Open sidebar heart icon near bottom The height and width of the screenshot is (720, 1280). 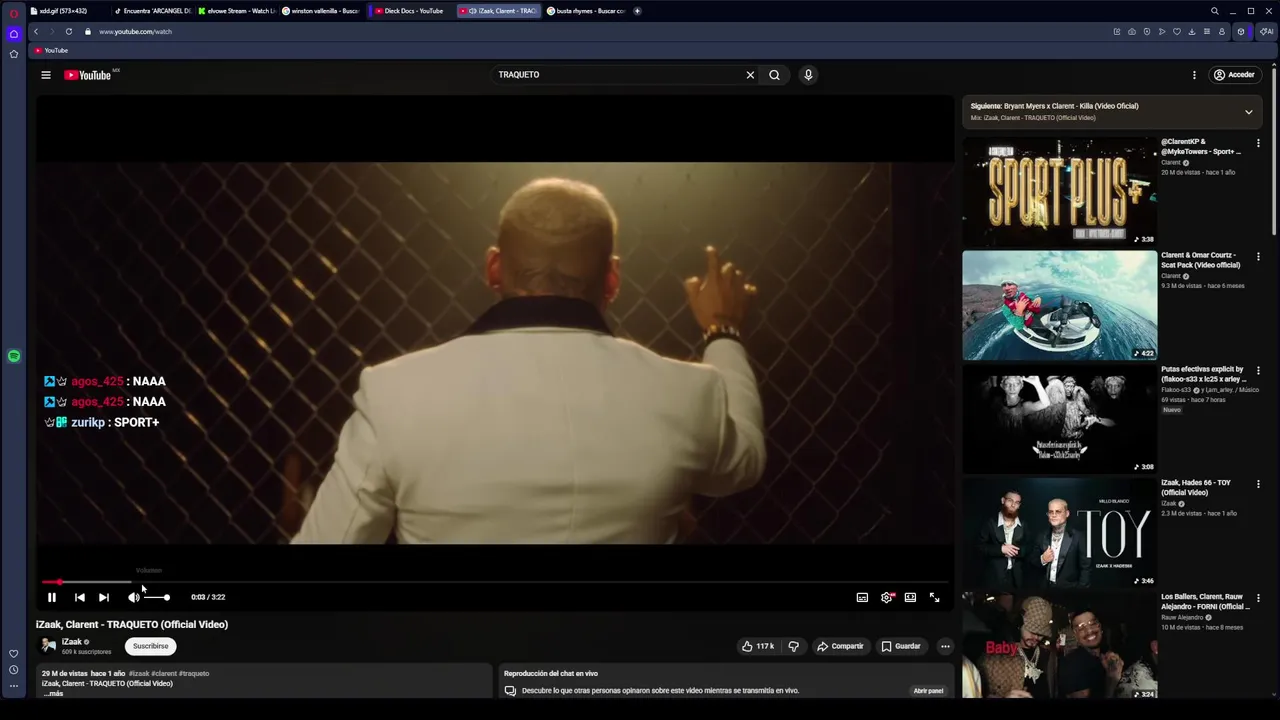click(13, 654)
